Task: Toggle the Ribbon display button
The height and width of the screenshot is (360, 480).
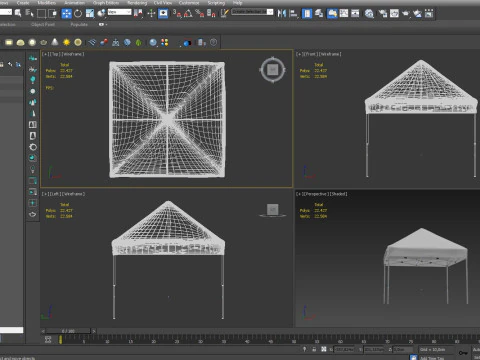Action: coord(332,13)
